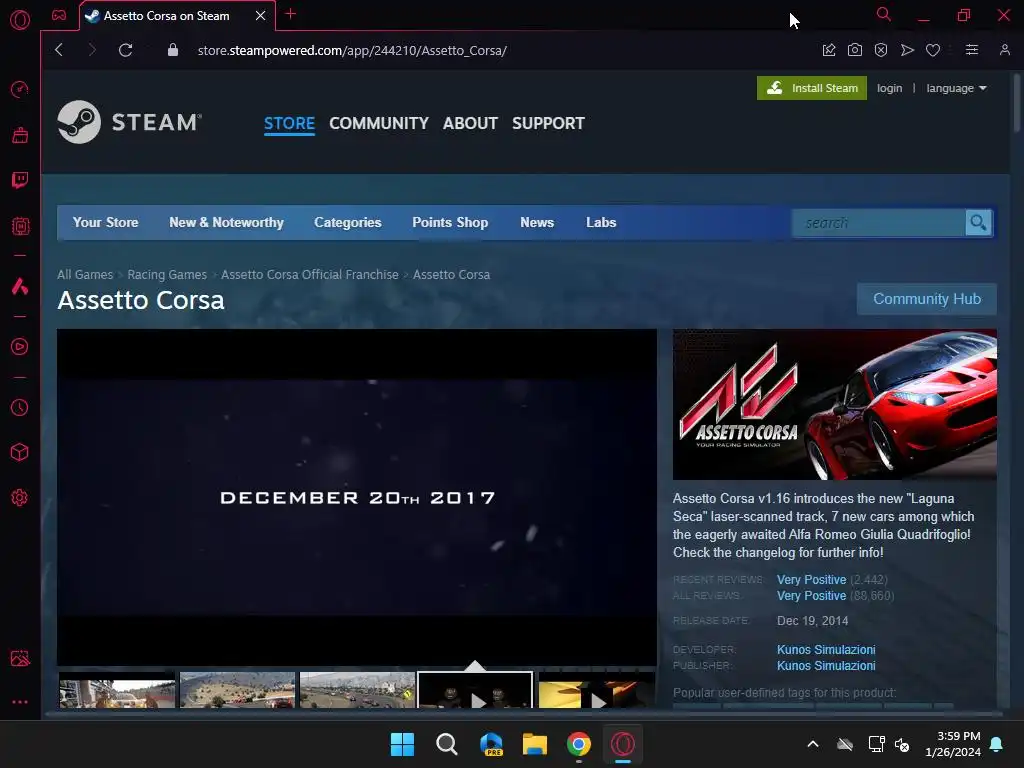Click the Steam logo
This screenshot has height=768, width=1024.
[129, 122]
